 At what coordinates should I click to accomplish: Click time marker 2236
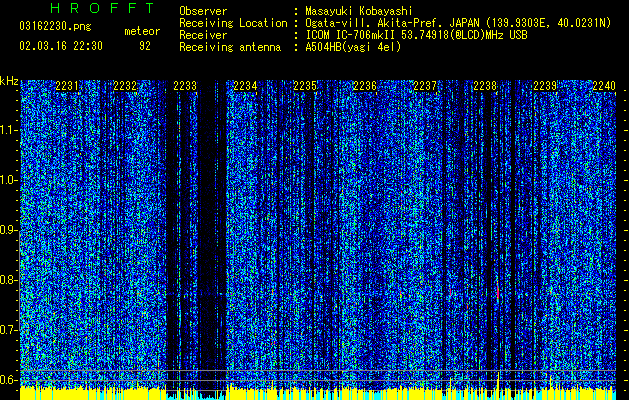(x=365, y=86)
